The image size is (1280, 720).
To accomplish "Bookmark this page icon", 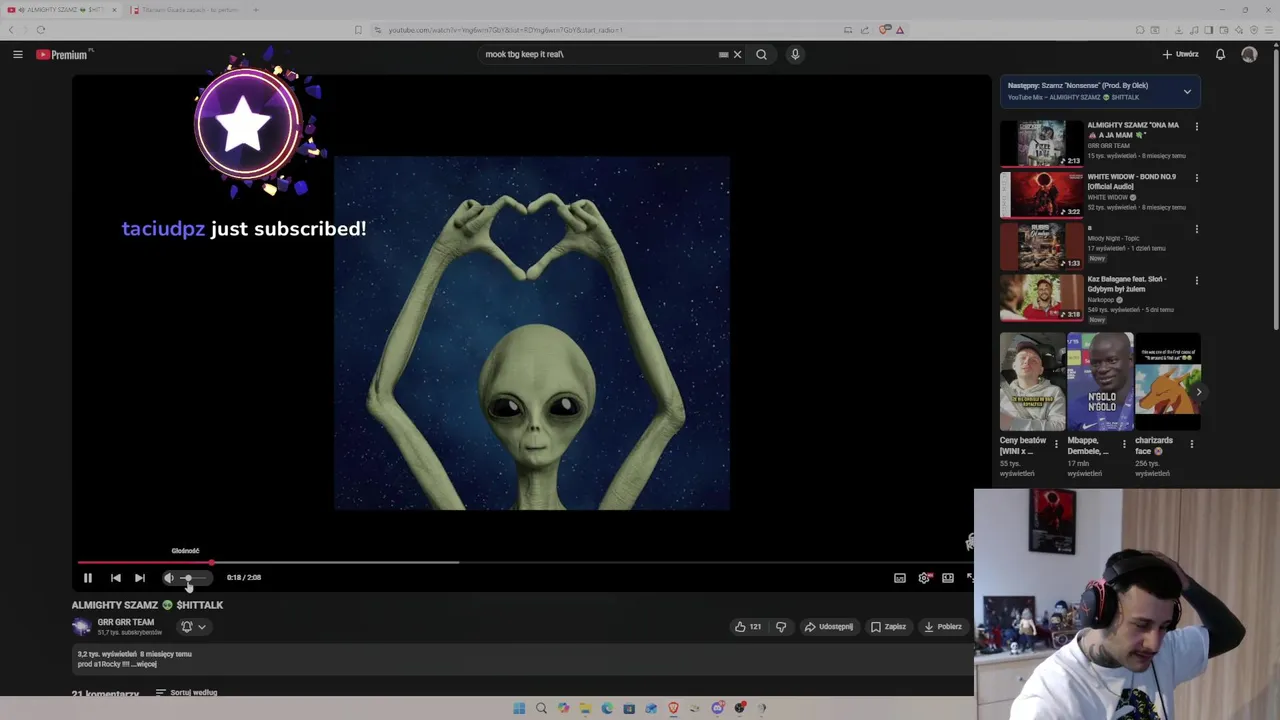I will pos(358,30).
